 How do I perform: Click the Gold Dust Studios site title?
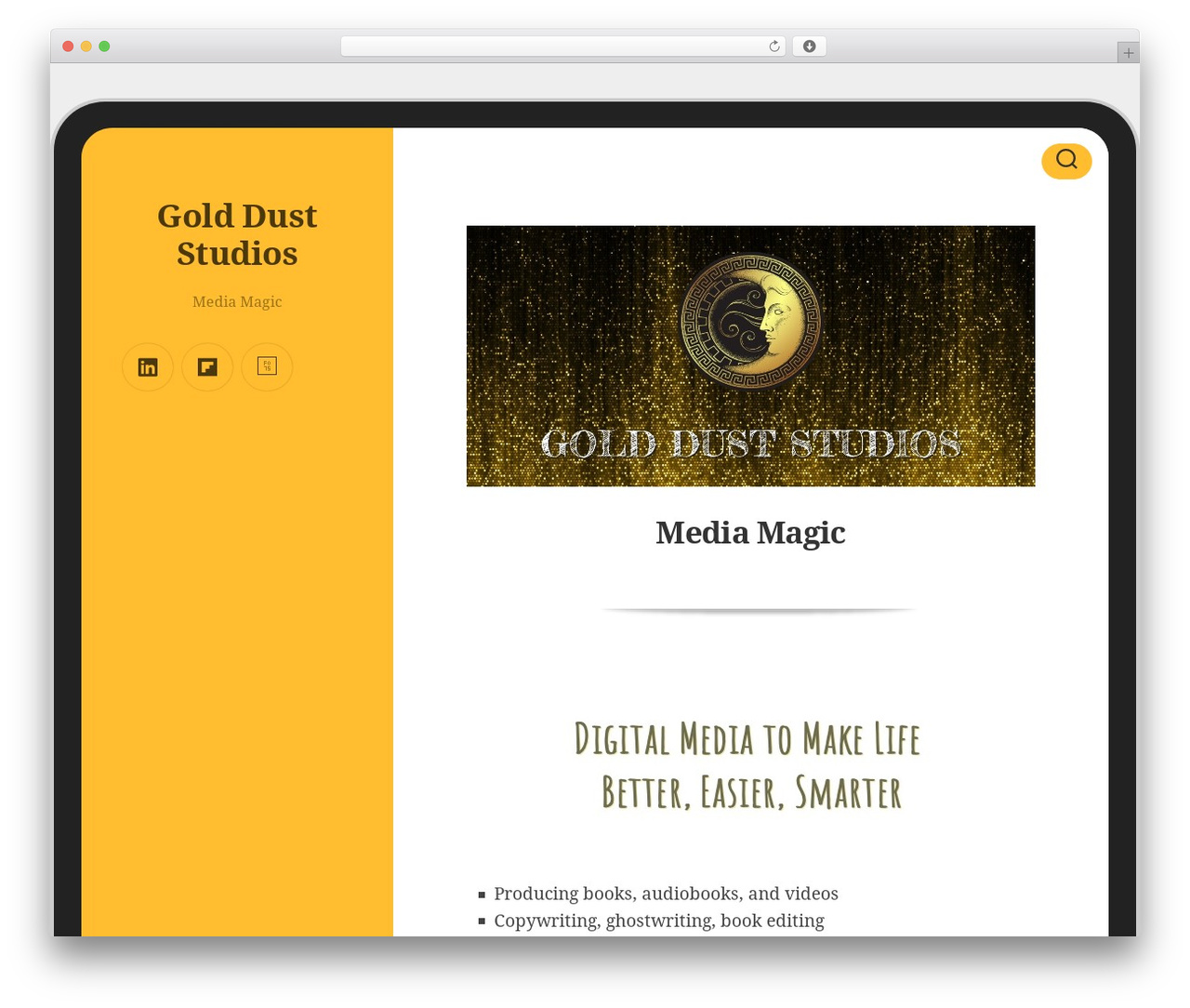click(x=237, y=234)
